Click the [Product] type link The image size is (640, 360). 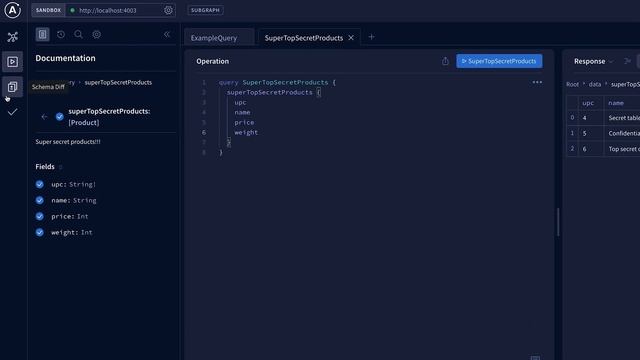point(84,122)
